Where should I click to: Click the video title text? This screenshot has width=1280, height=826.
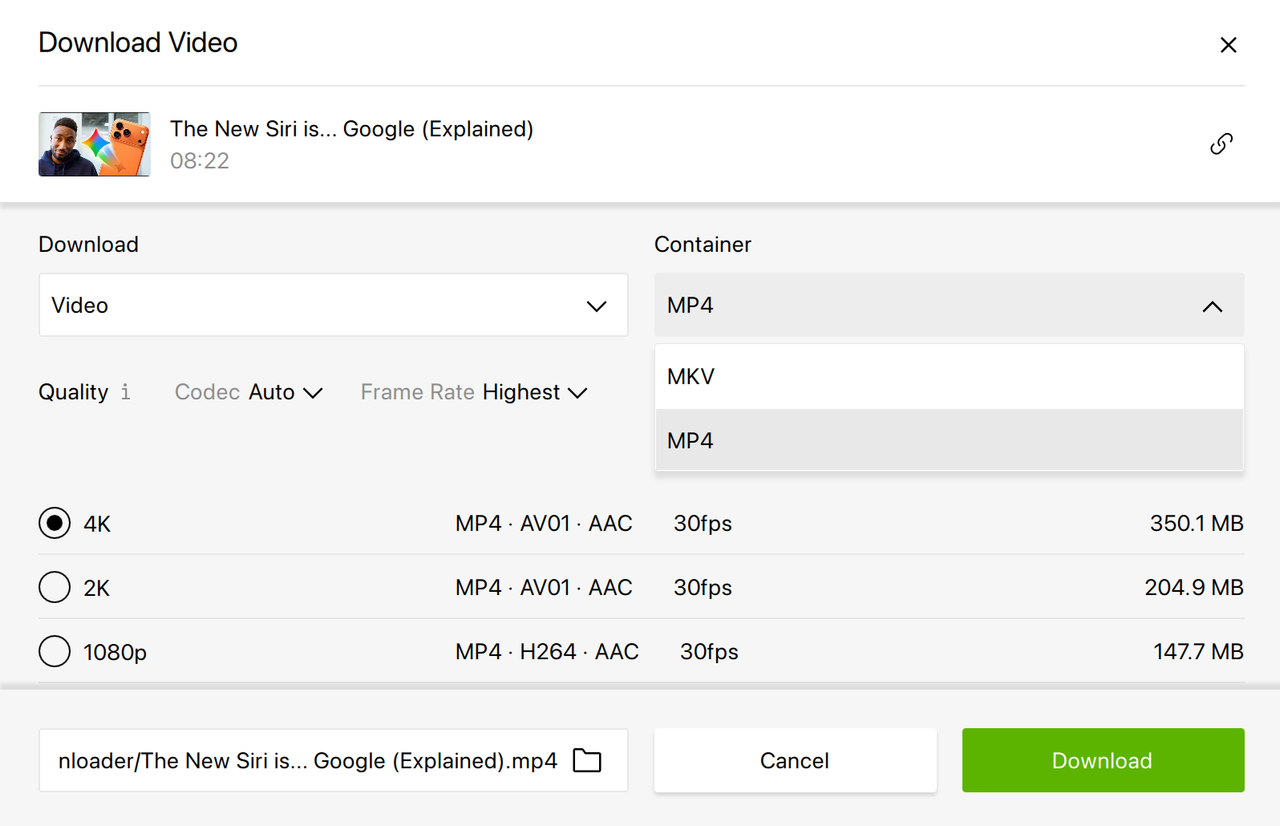click(351, 129)
